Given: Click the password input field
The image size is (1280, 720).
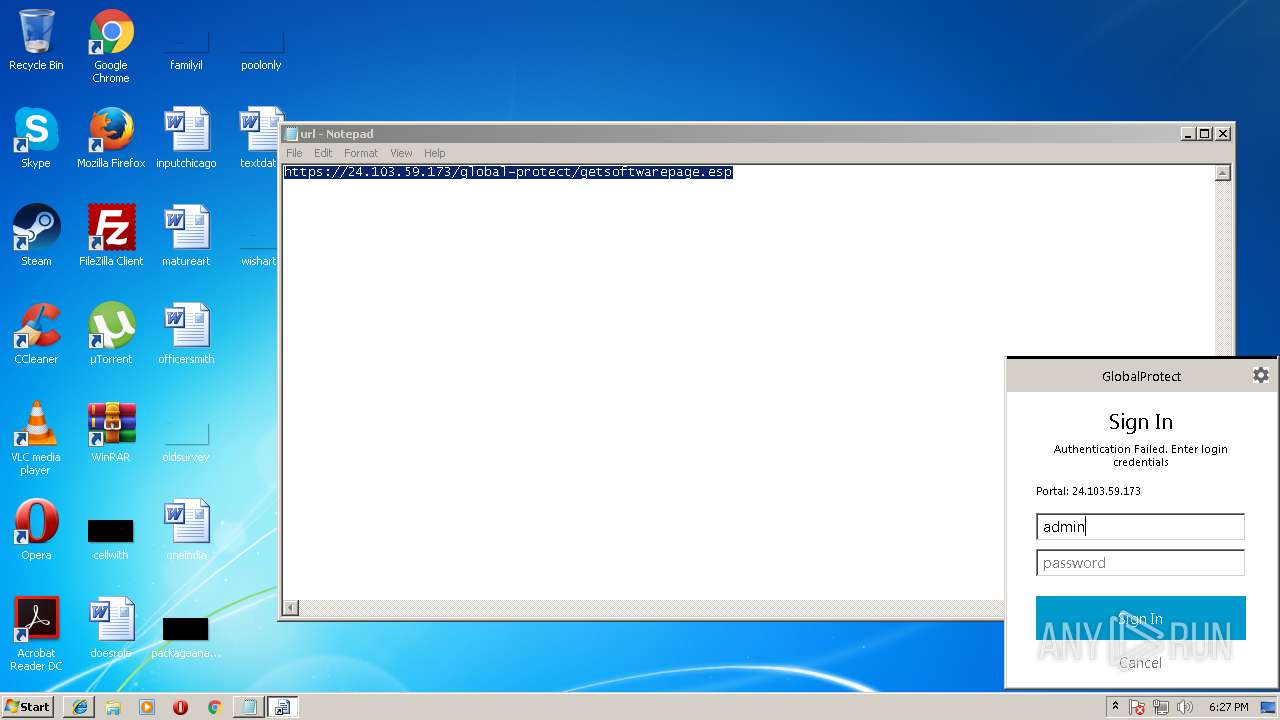Looking at the screenshot, I should (x=1140, y=563).
